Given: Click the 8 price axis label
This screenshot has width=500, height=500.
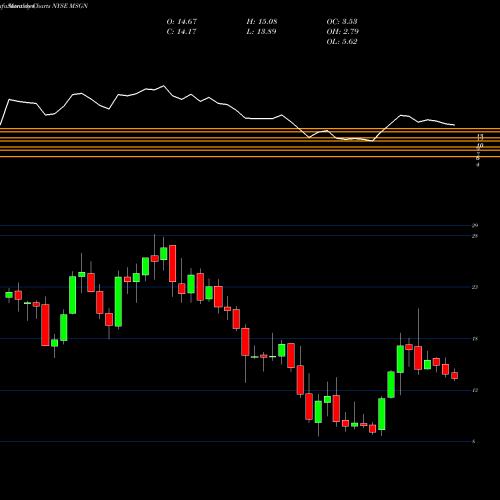Looking at the screenshot, I should point(474,442).
